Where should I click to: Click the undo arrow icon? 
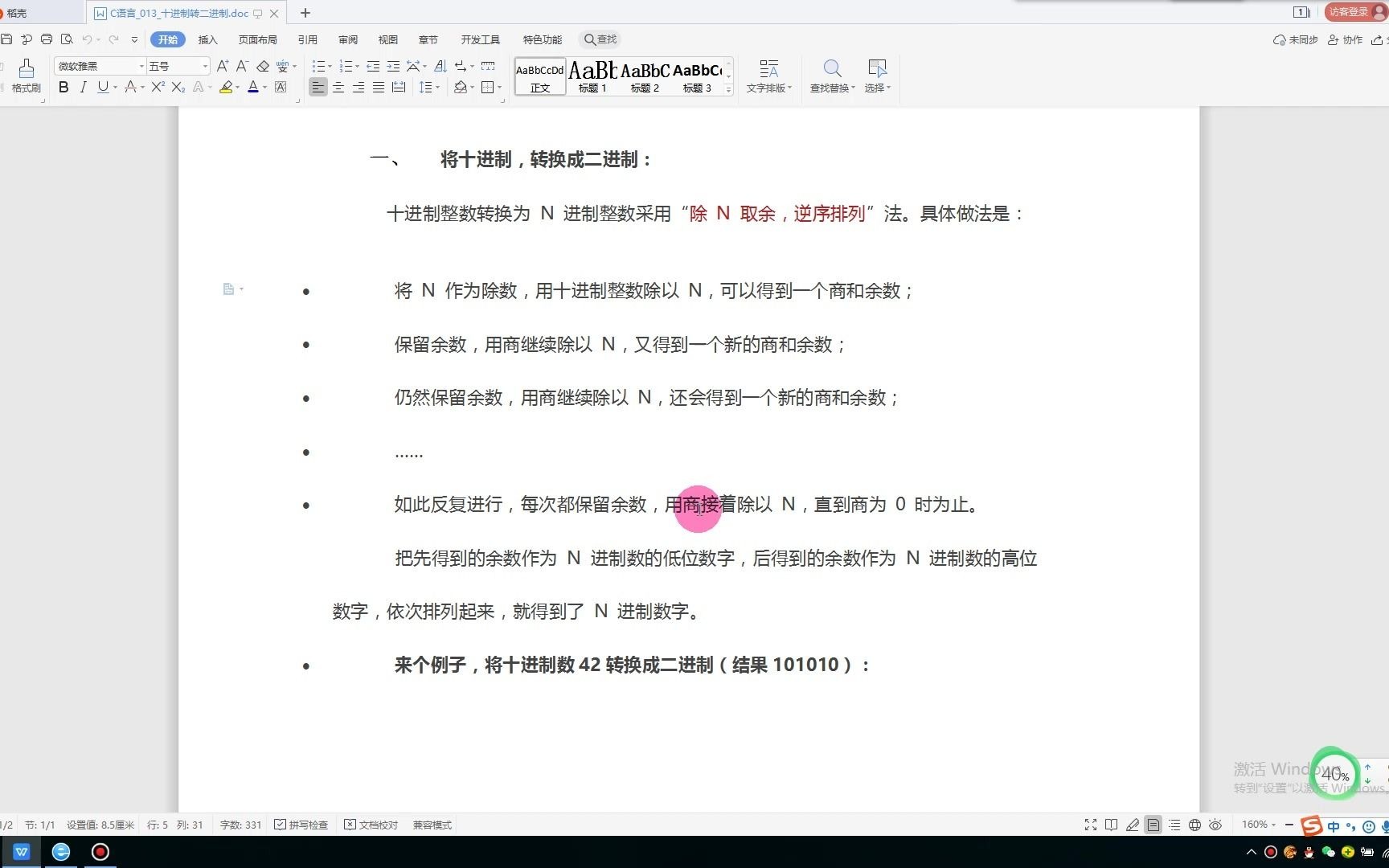click(x=87, y=39)
